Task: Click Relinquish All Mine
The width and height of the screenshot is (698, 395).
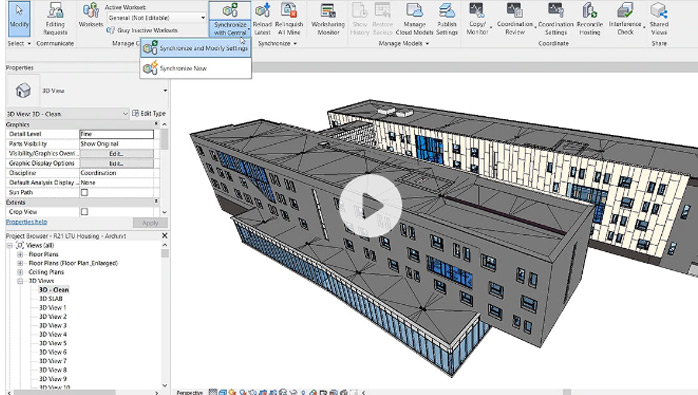Action: 289,19
